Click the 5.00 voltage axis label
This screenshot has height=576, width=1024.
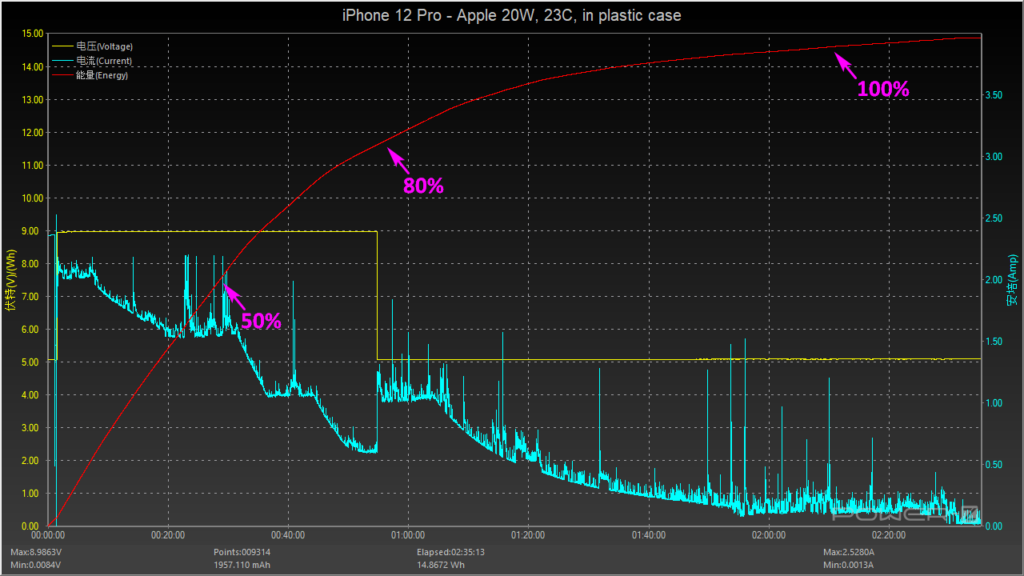point(30,362)
